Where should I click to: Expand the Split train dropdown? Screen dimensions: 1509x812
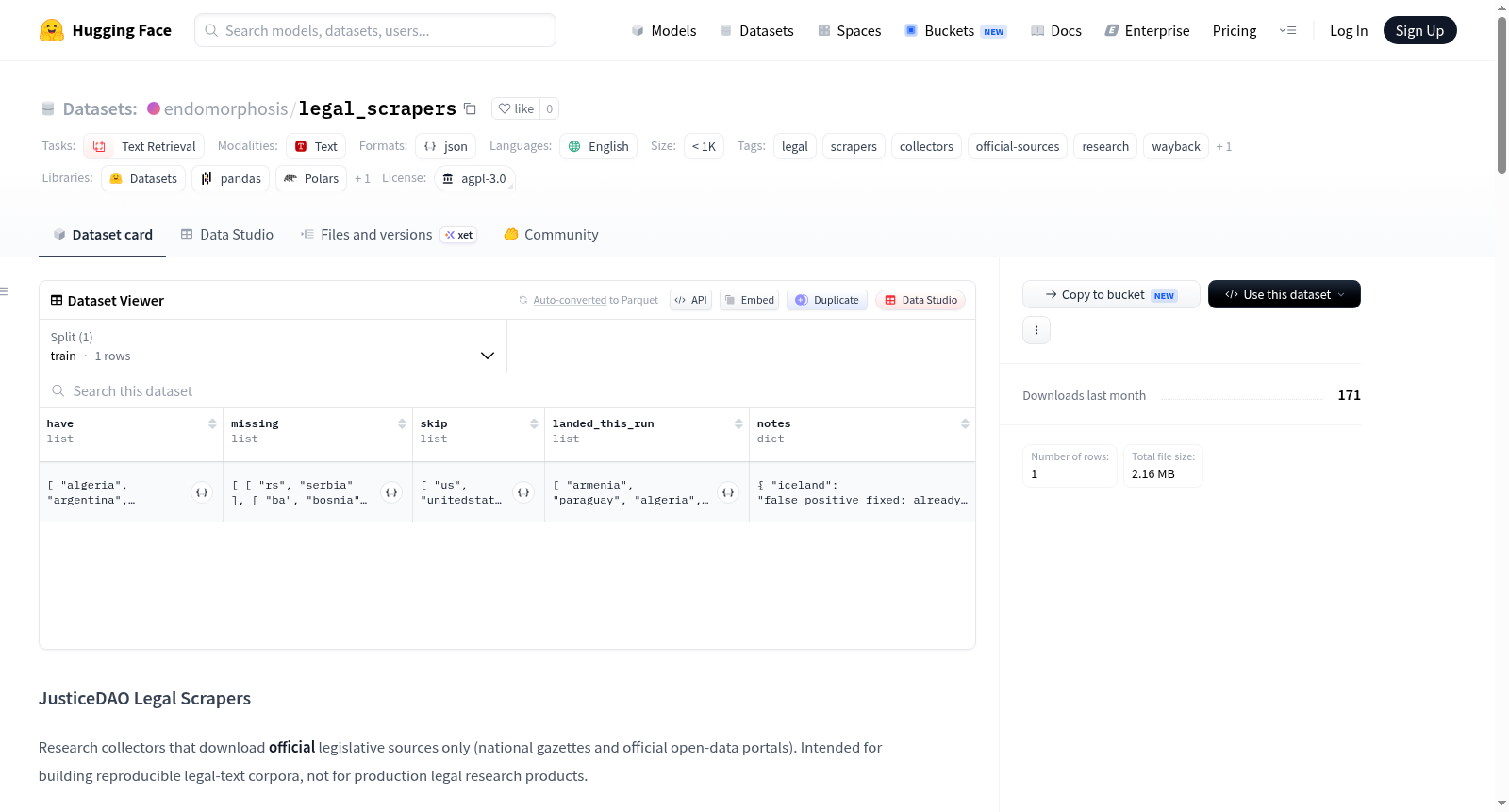point(274,346)
